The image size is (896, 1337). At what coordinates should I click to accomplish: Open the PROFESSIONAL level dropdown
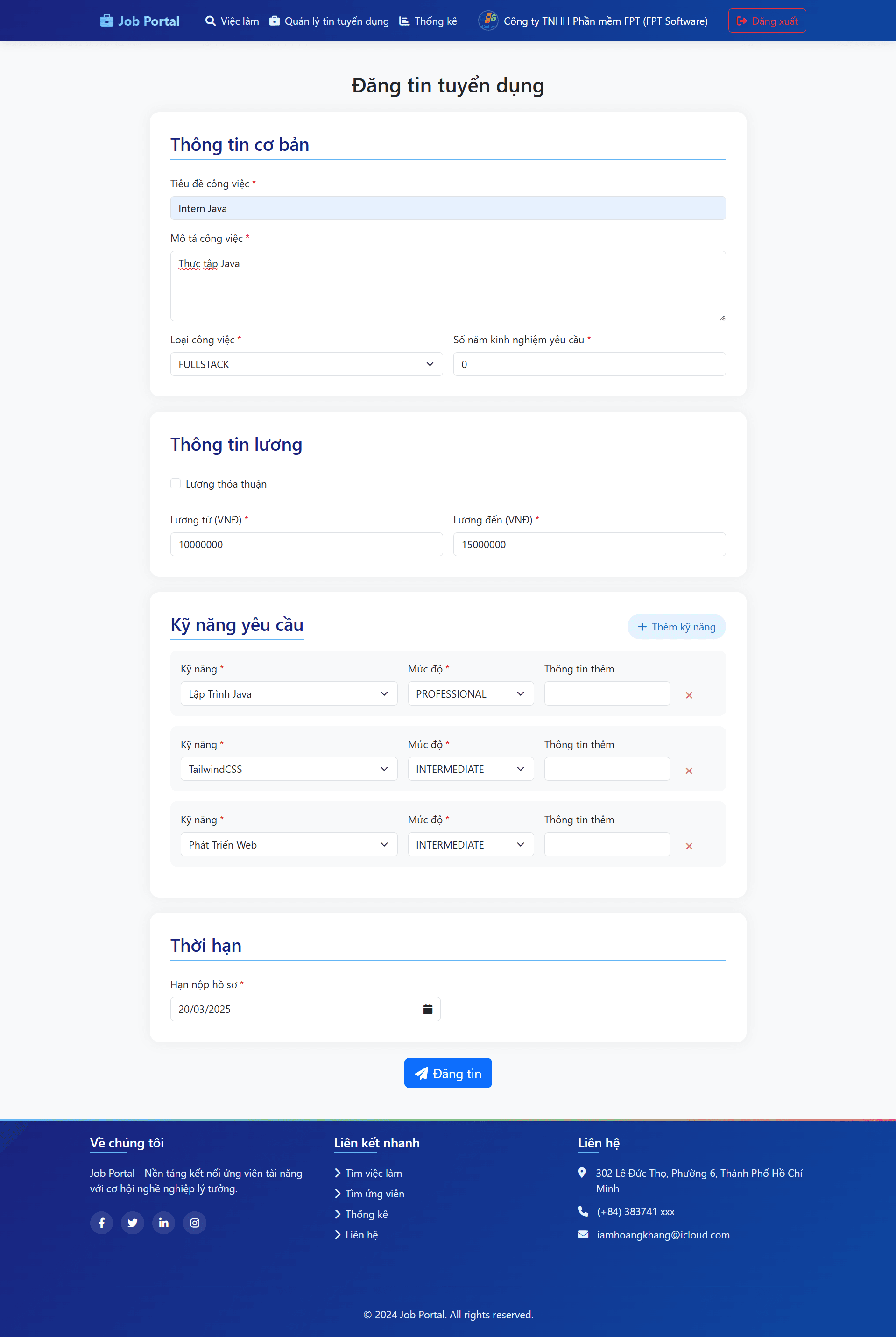(470, 693)
